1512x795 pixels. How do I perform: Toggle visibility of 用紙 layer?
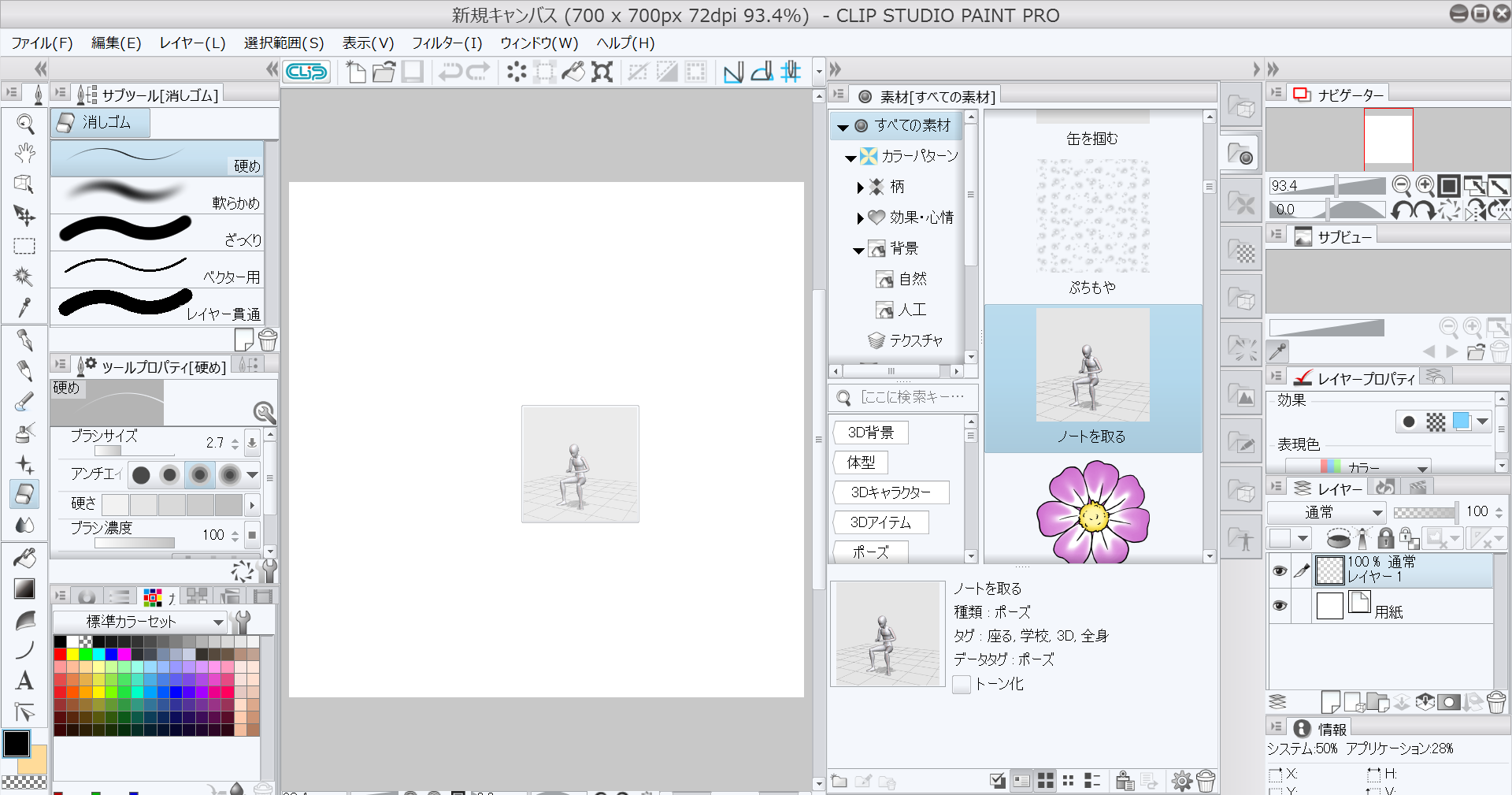[1280, 605]
